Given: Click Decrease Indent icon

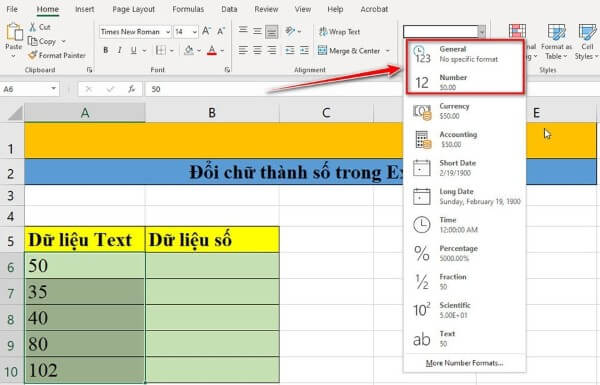Looking at the screenshot, I should 290,50.
